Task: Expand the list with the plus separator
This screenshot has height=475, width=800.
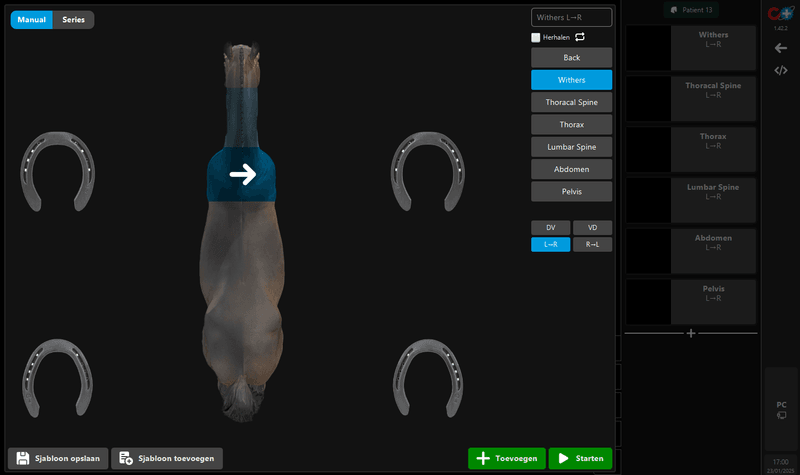Action: pyautogui.click(x=690, y=332)
